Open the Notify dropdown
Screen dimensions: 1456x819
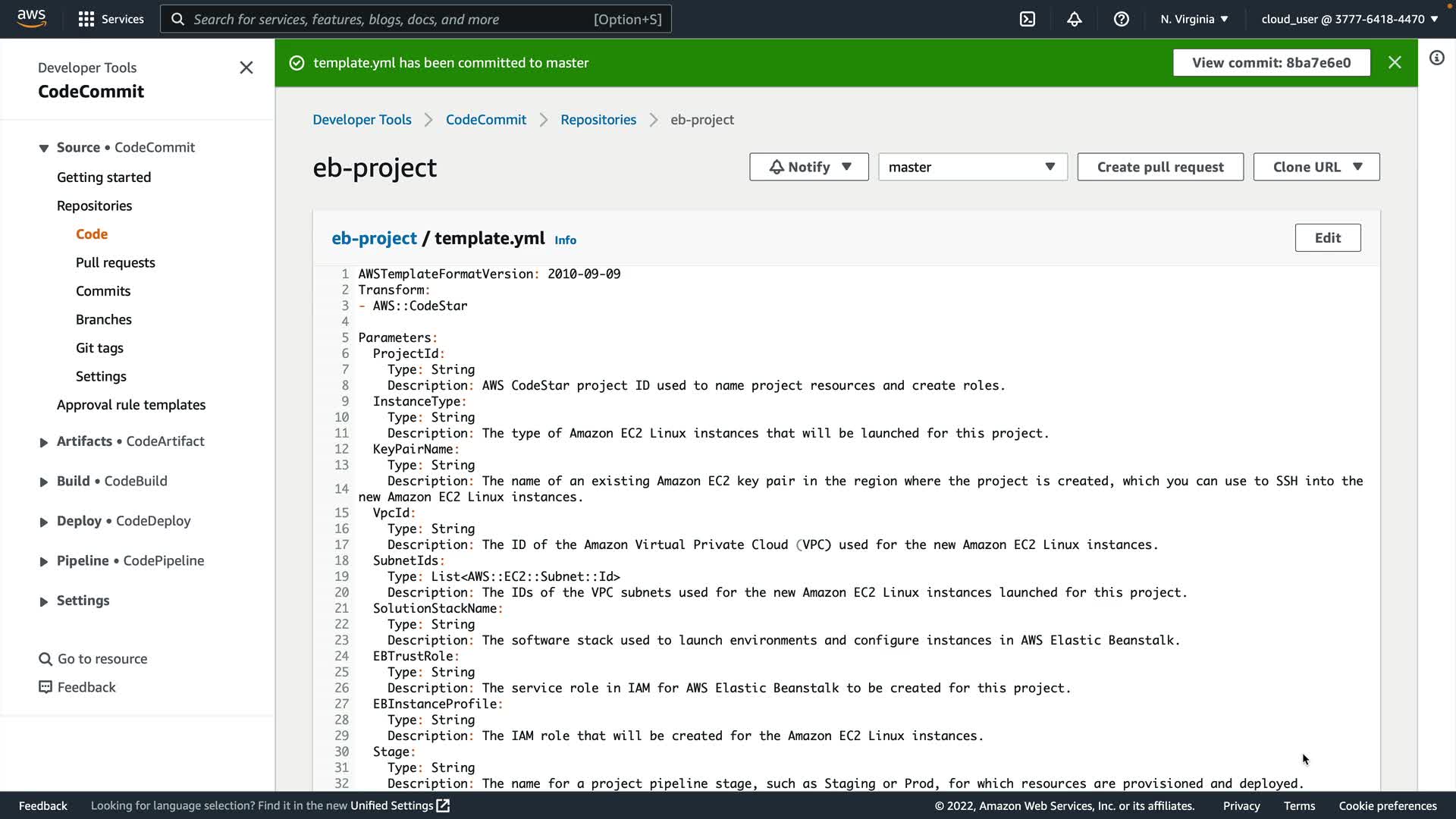pyautogui.click(x=808, y=167)
